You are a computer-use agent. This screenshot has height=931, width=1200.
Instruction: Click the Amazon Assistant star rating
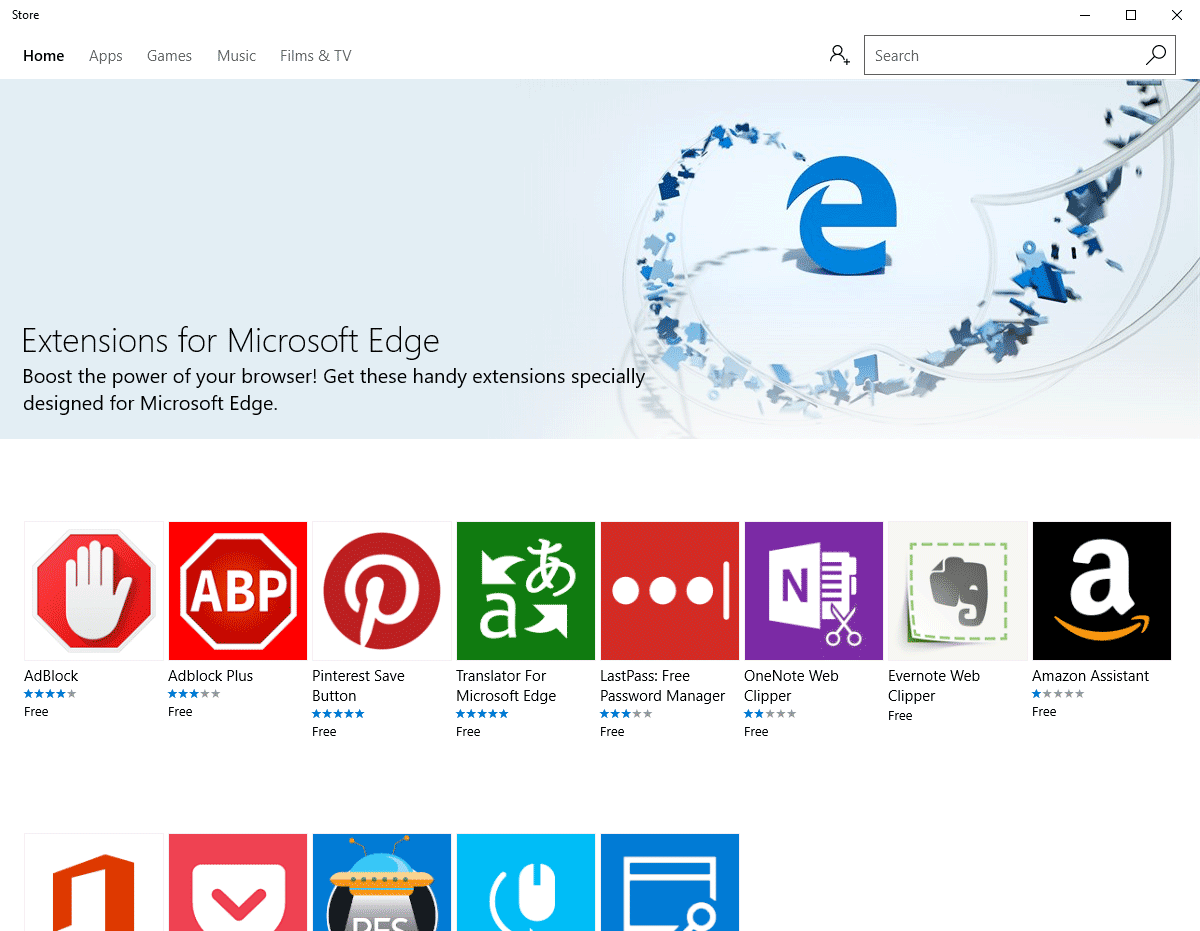pos(1058,694)
